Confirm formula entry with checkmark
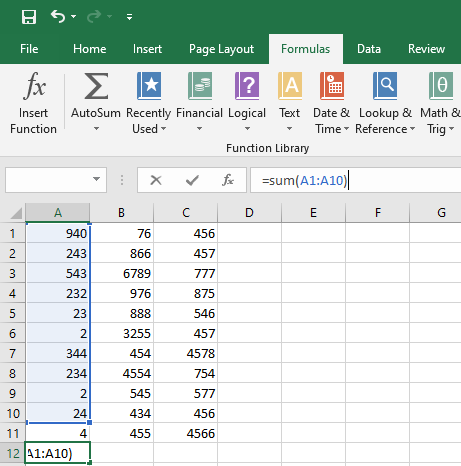Viewport: 461px width, 466px height. point(192,180)
